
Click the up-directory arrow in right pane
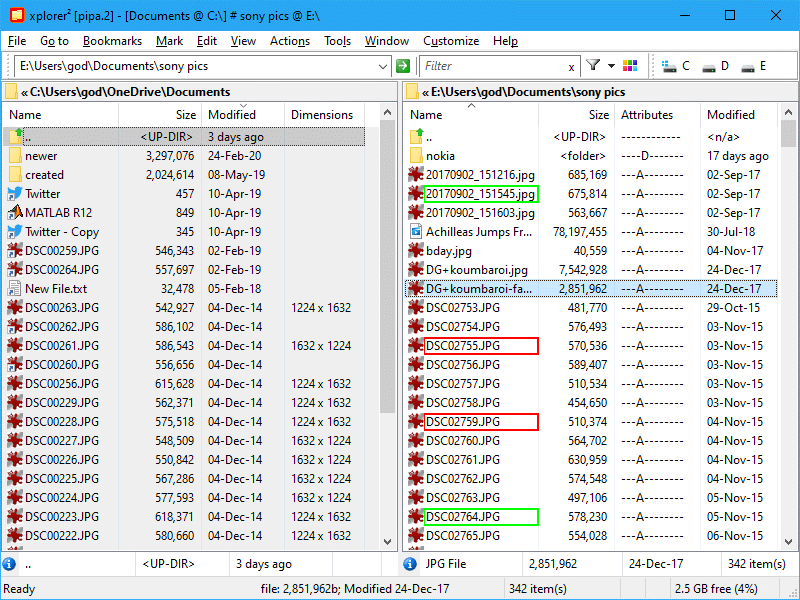(417, 137)
